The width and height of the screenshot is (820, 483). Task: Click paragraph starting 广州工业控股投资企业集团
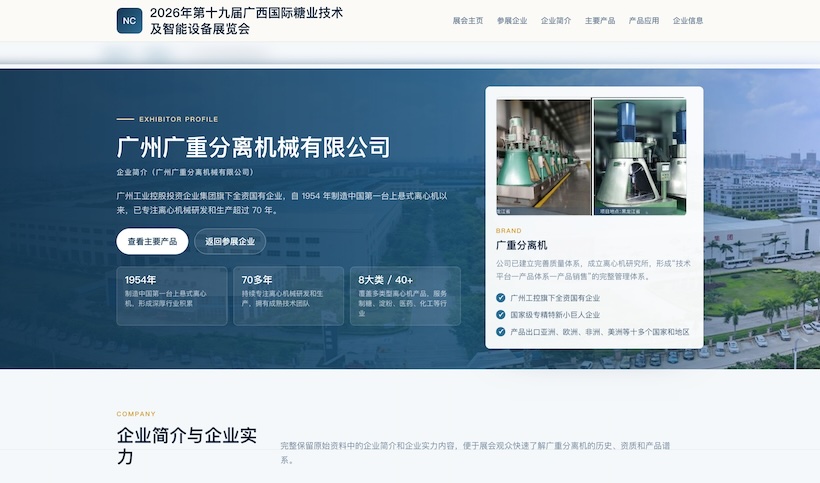point(282,203)
